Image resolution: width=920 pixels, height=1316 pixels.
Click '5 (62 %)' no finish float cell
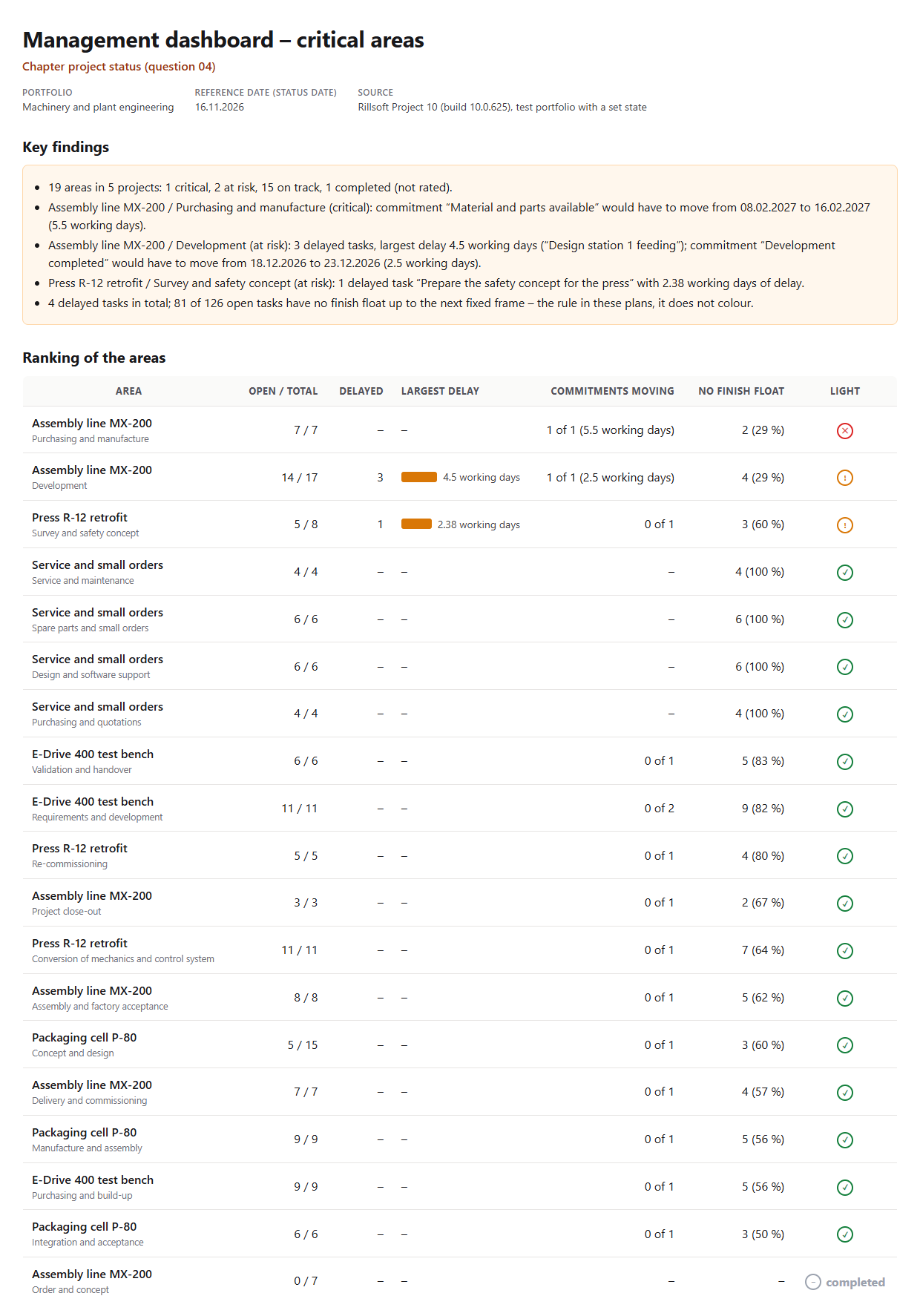coord(763,998)
